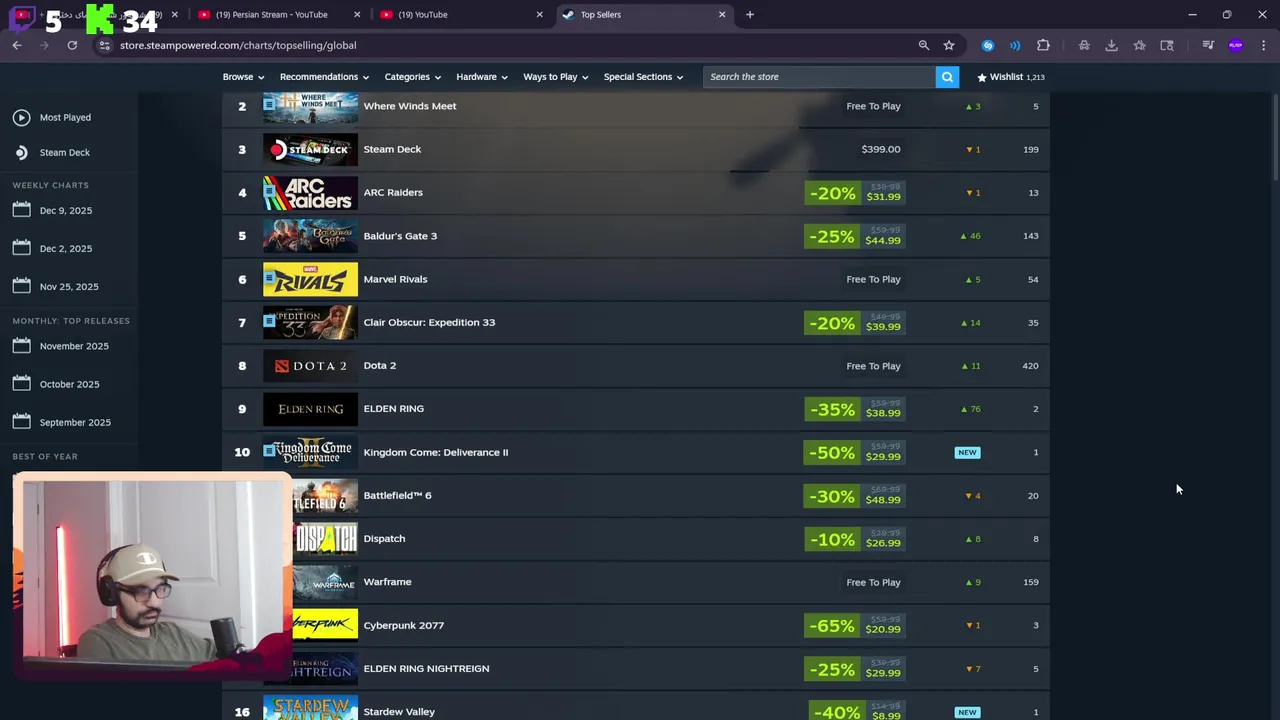Click Free To Play on Dota 2 row
Viewport: 1280px width, 720px height.
click(x=873, y=366)
